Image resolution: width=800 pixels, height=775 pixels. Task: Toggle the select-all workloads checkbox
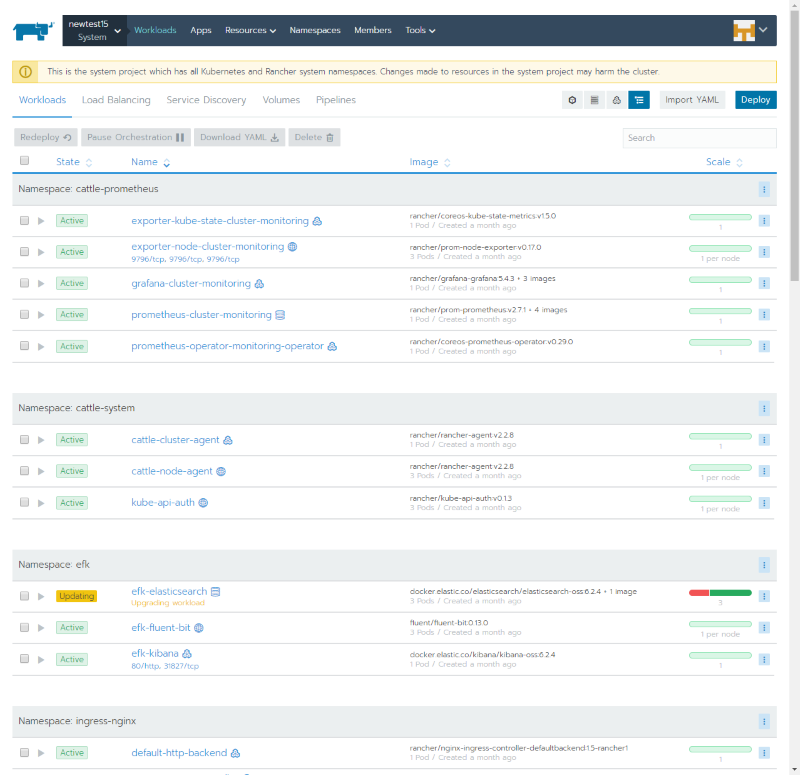click(24, 161)
